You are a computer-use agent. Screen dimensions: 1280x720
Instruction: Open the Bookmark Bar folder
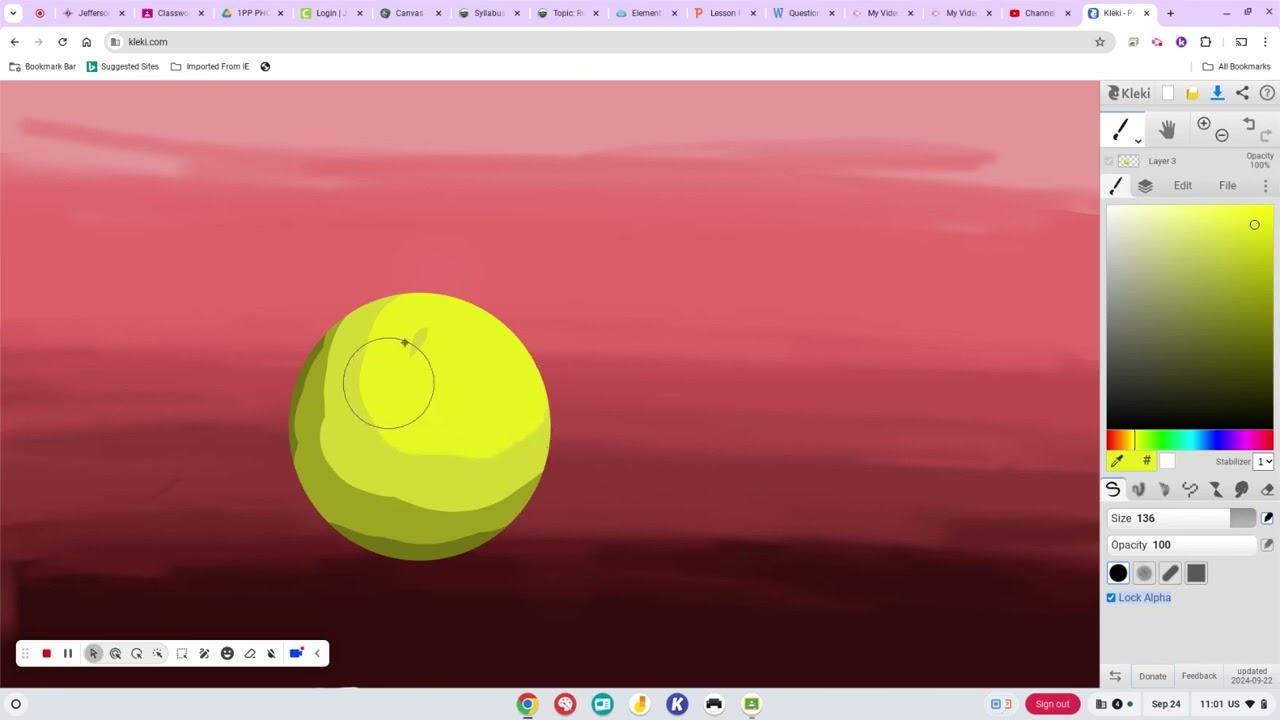click(x=42, y=66)
